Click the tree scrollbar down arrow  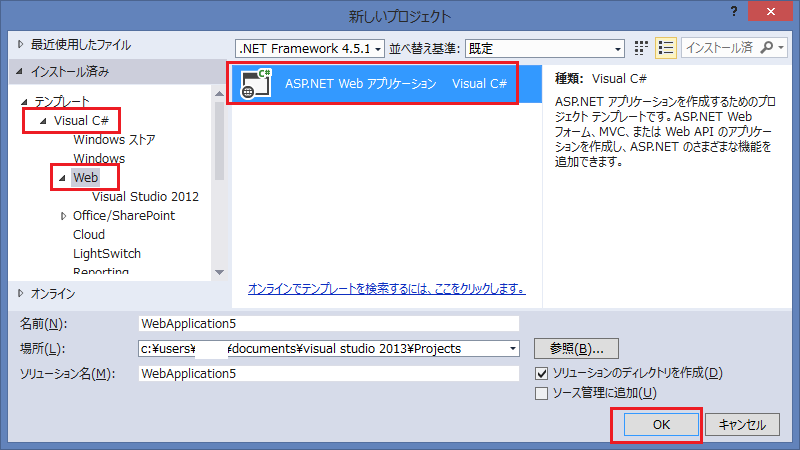coord(219,272)
